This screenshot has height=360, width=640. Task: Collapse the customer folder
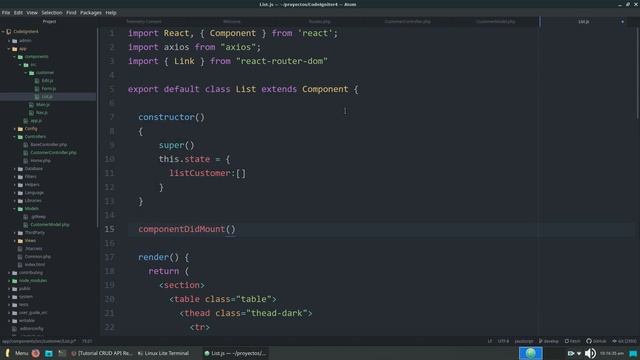click(26, 73)
